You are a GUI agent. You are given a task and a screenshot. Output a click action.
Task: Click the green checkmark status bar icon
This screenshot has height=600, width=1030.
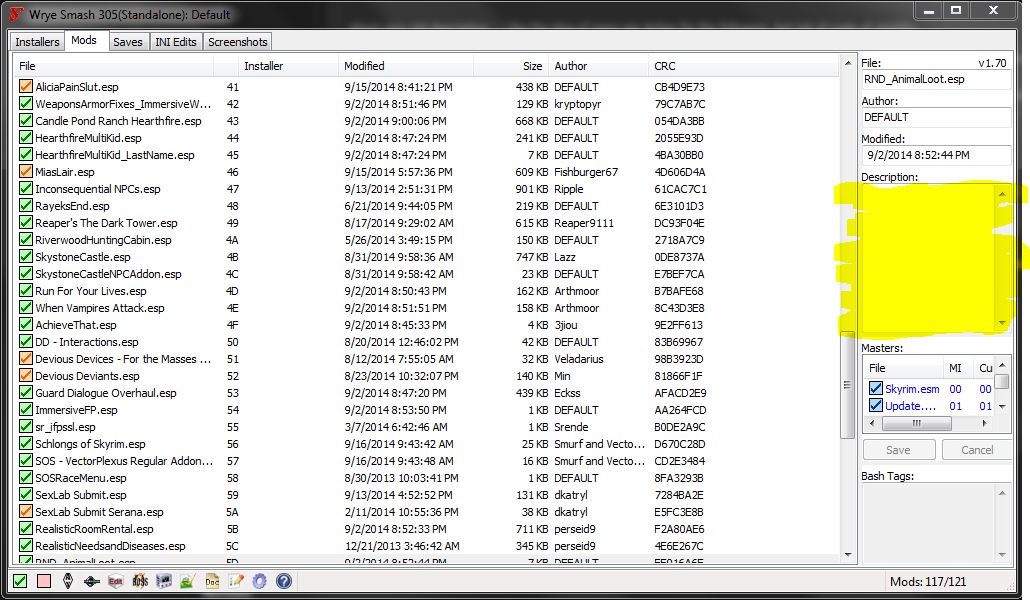point(20,581)
